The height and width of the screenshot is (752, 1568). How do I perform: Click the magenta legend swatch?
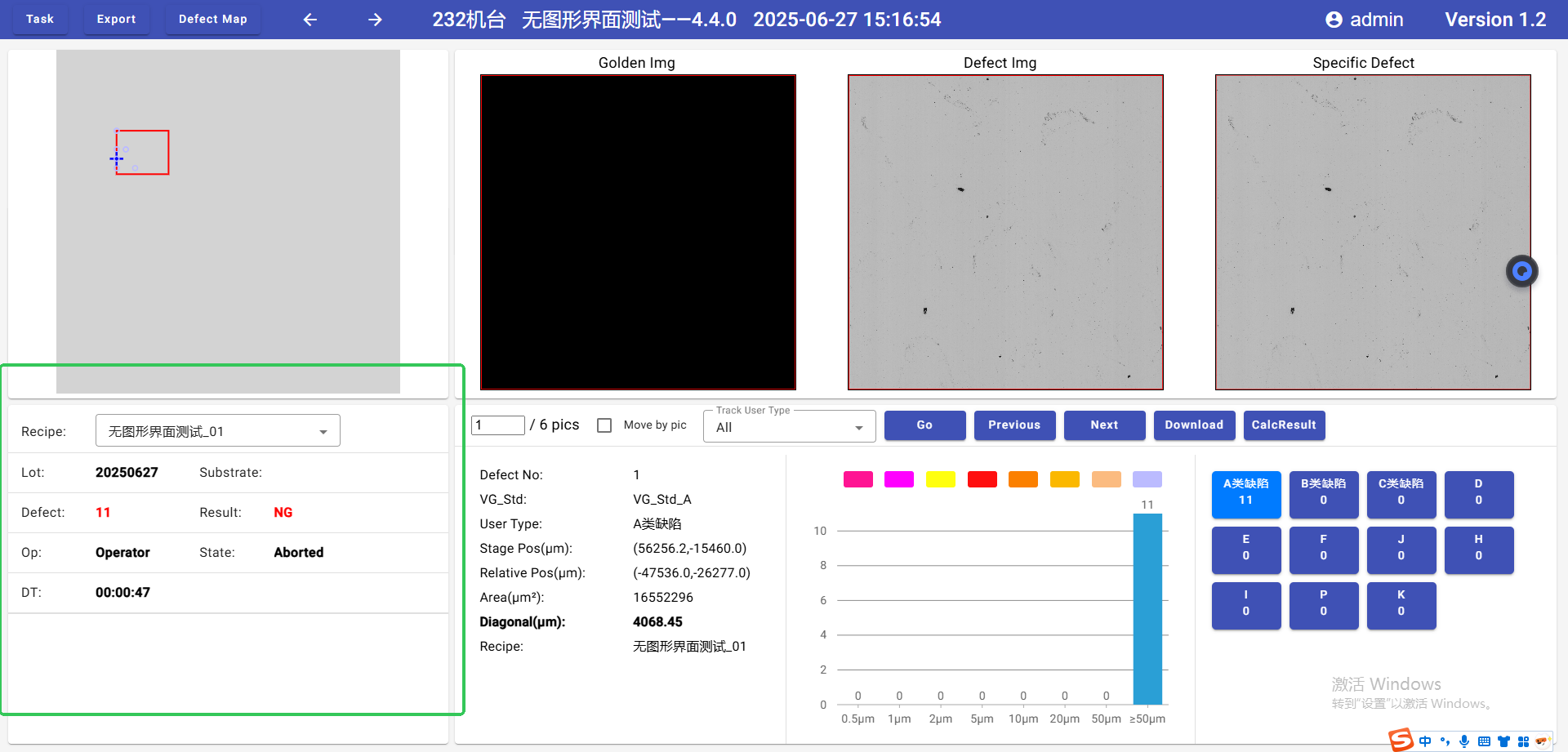coord(899,479)
